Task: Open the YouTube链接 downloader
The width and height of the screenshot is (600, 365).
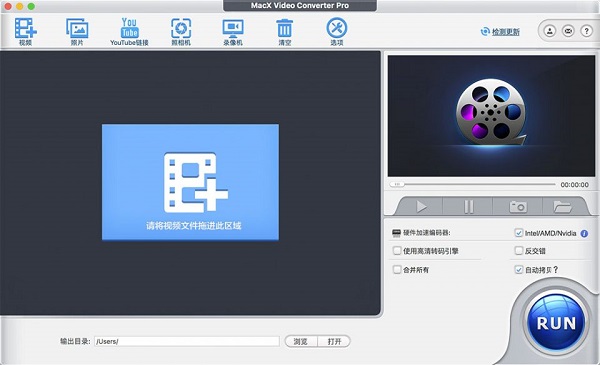Action: [129, 31]
